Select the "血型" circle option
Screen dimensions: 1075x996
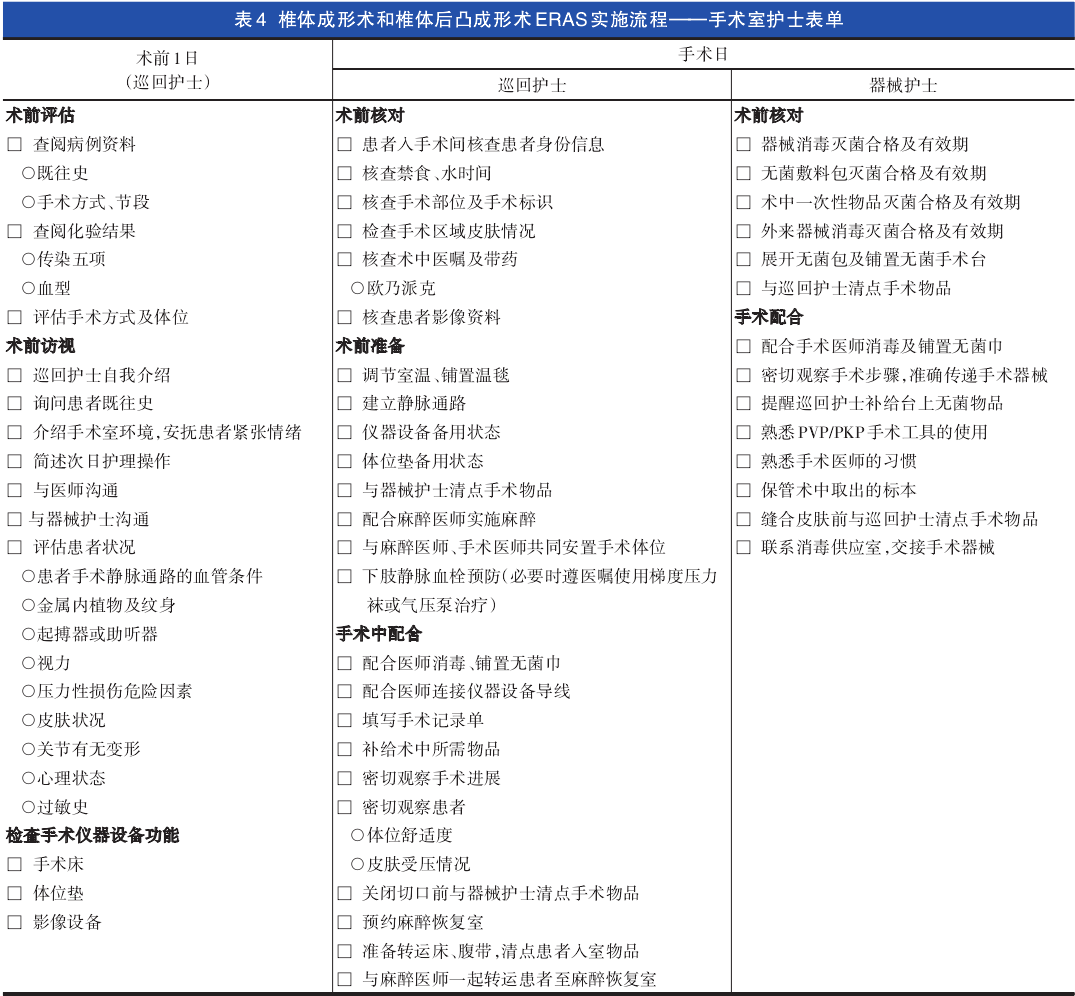click(x=28, y=289)
